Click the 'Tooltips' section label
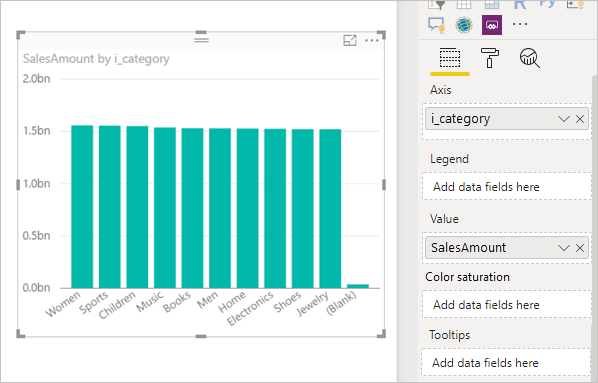Screen dimensions: 598x383 (x=449, y=335)
